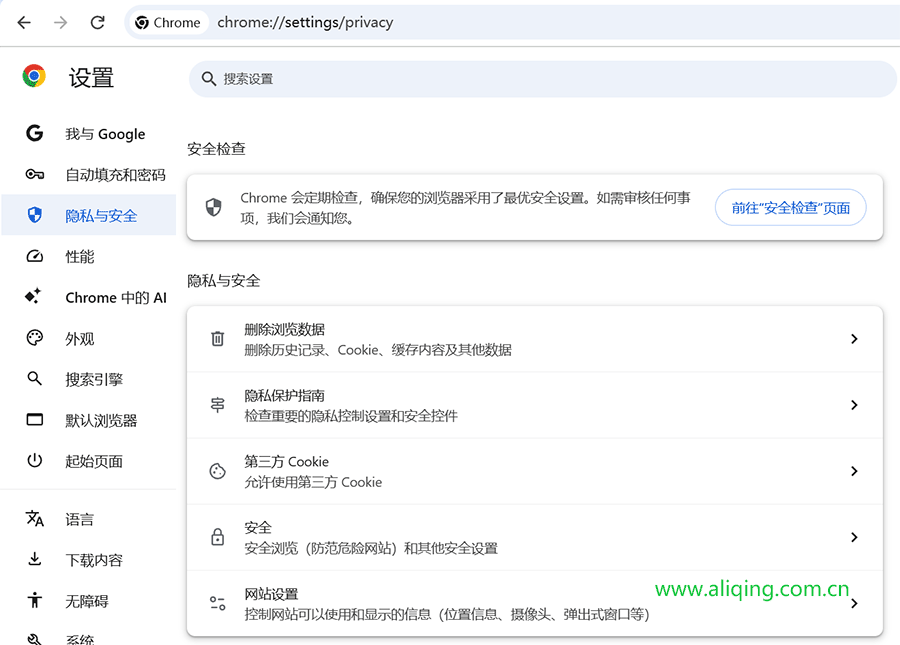Expand the 安全 row with its chevron

854,537
